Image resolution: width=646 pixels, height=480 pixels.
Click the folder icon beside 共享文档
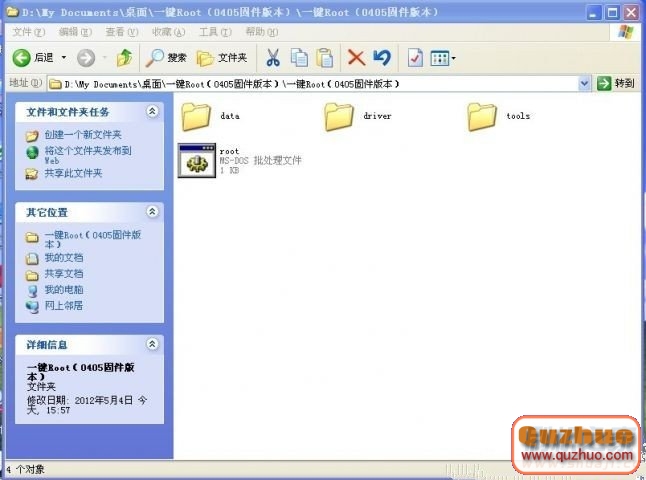point(32,275)
